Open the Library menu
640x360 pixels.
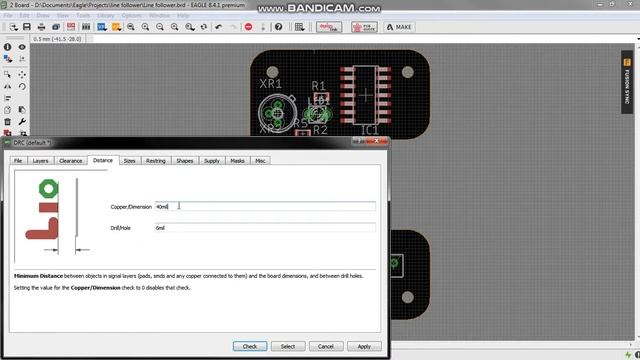coord(105,16)
